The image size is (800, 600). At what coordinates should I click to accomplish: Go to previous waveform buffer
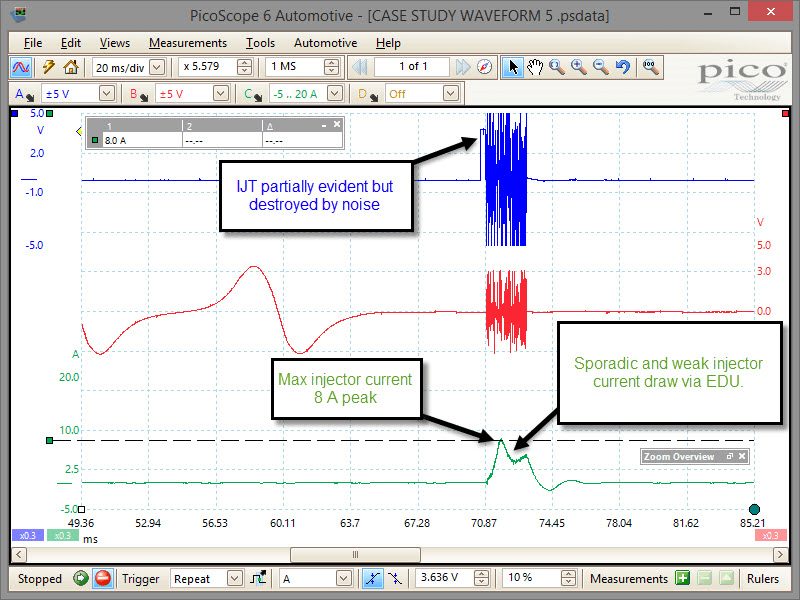point(360,67)
